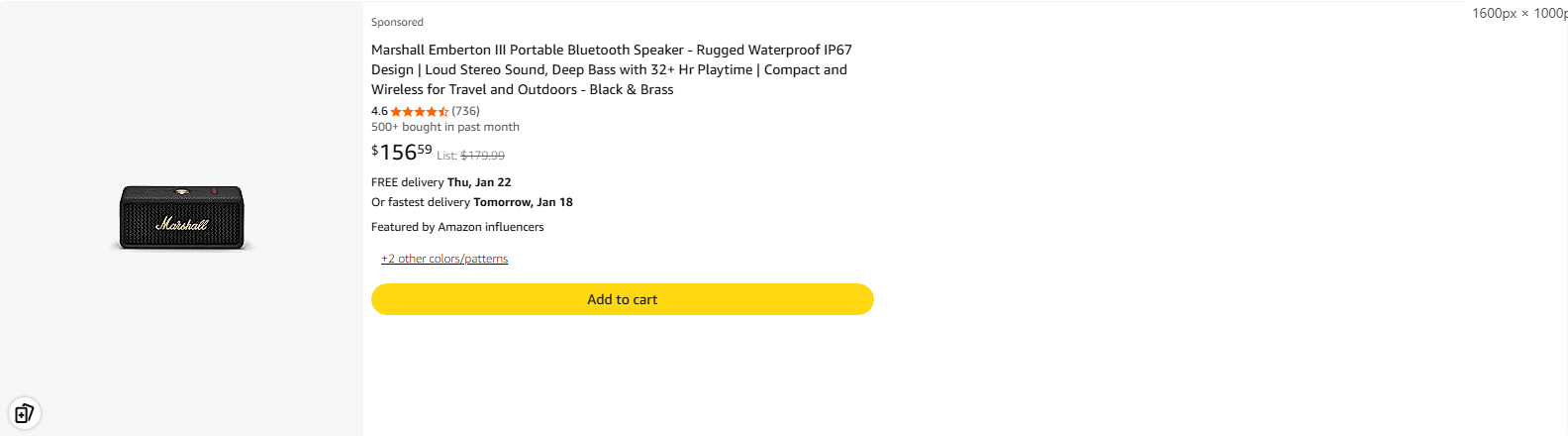Click the Marshall speaker product image
The width and height of the screenshot is (1568, 436).
coord(182,217)
